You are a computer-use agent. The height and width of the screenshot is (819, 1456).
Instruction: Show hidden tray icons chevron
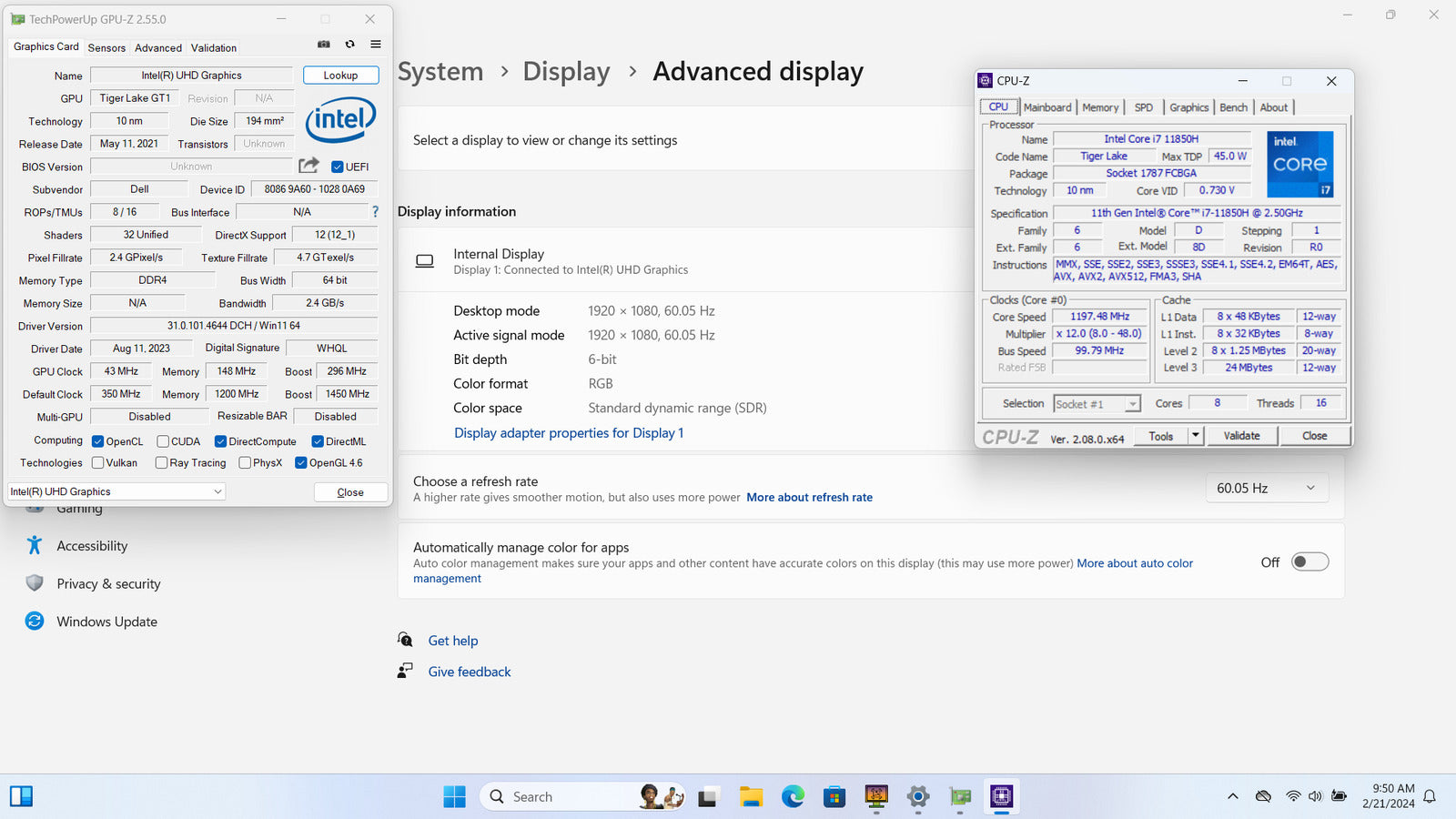point(1233,796)
